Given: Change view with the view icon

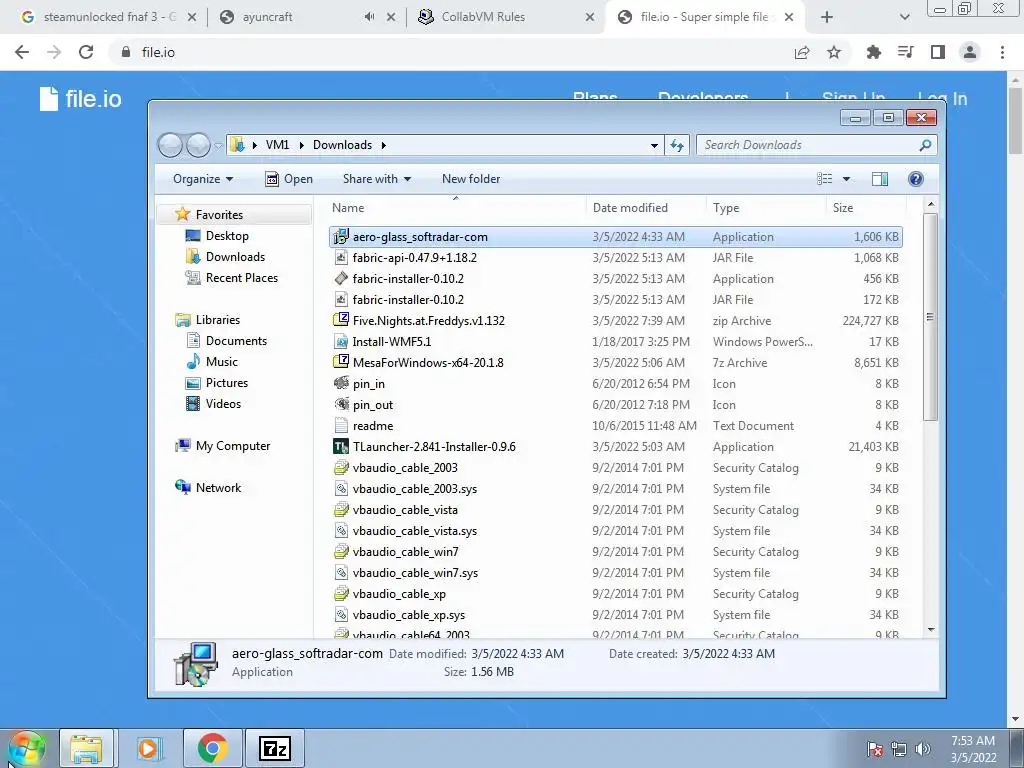Looking at the screenshot, I should [x=825, y=179].
